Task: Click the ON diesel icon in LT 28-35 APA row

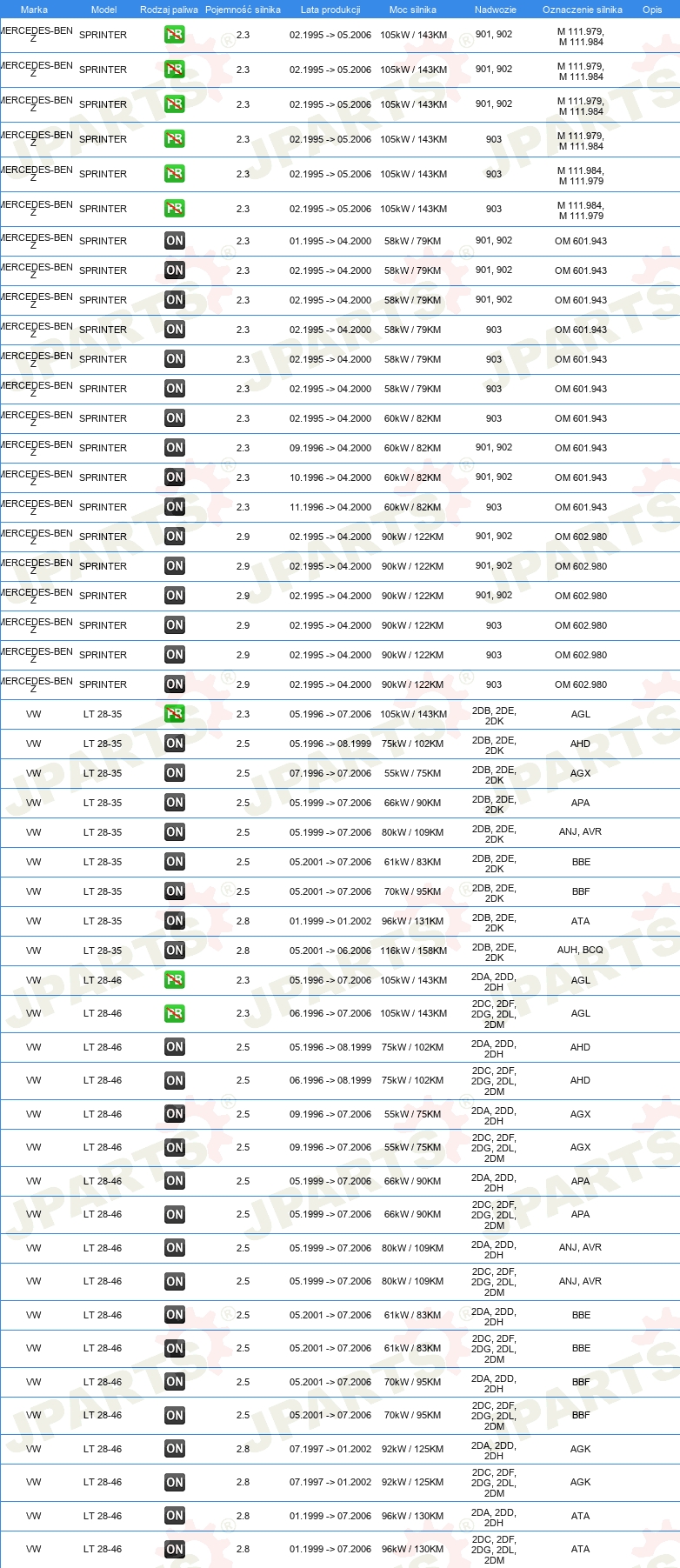Action: tap(175, 803)
